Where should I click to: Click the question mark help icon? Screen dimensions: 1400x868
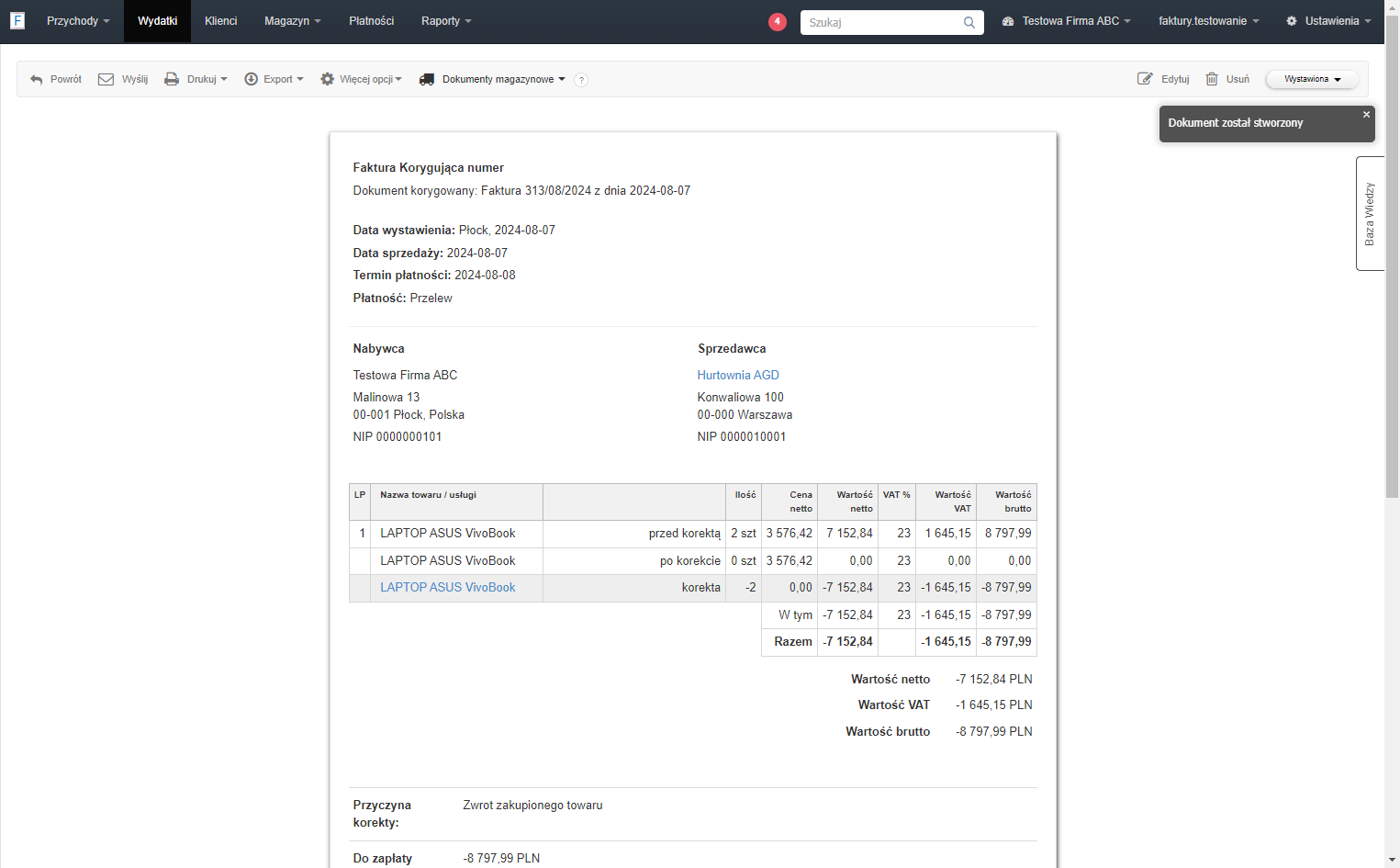[581, 80]
